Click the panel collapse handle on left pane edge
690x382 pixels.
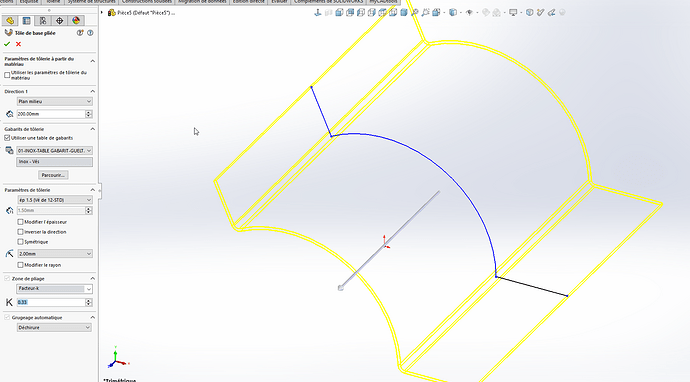coord(99,191)
